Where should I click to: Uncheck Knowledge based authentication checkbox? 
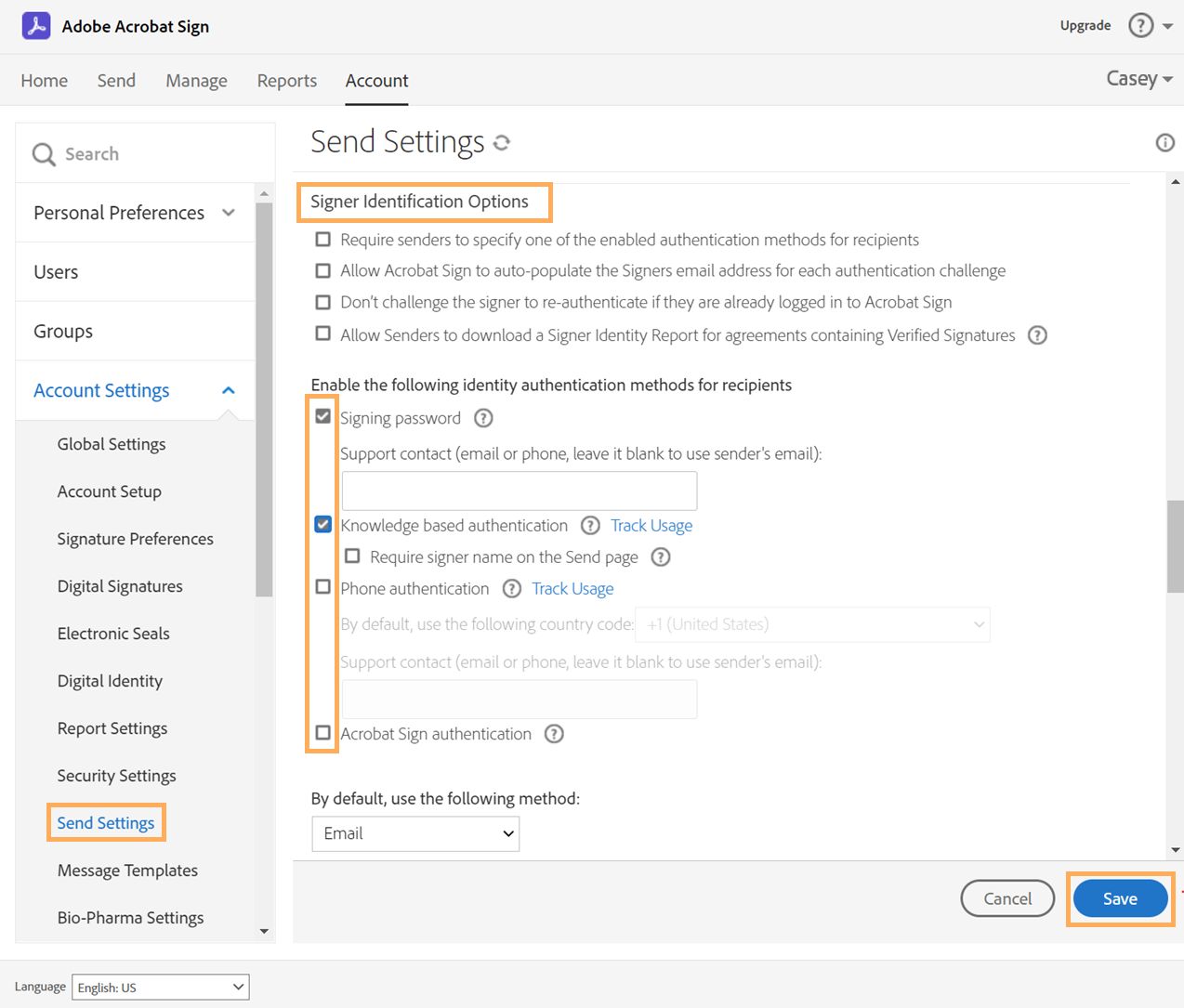coord(322,524)
